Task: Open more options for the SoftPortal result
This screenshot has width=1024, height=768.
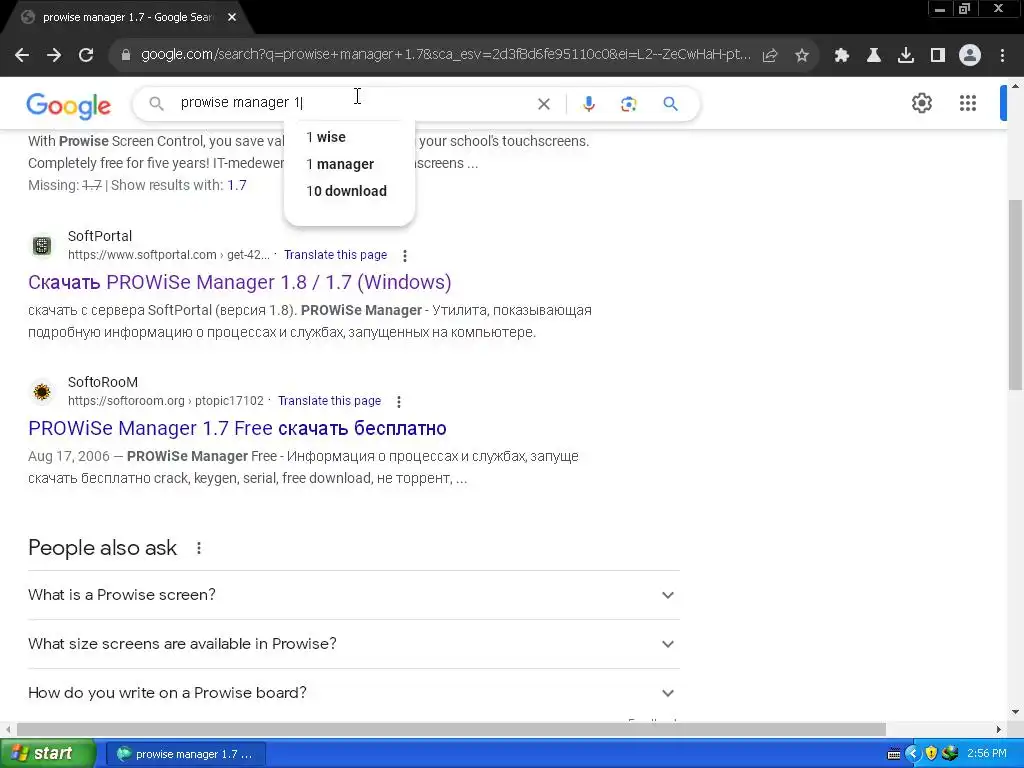Action: [x=405, y=255]
